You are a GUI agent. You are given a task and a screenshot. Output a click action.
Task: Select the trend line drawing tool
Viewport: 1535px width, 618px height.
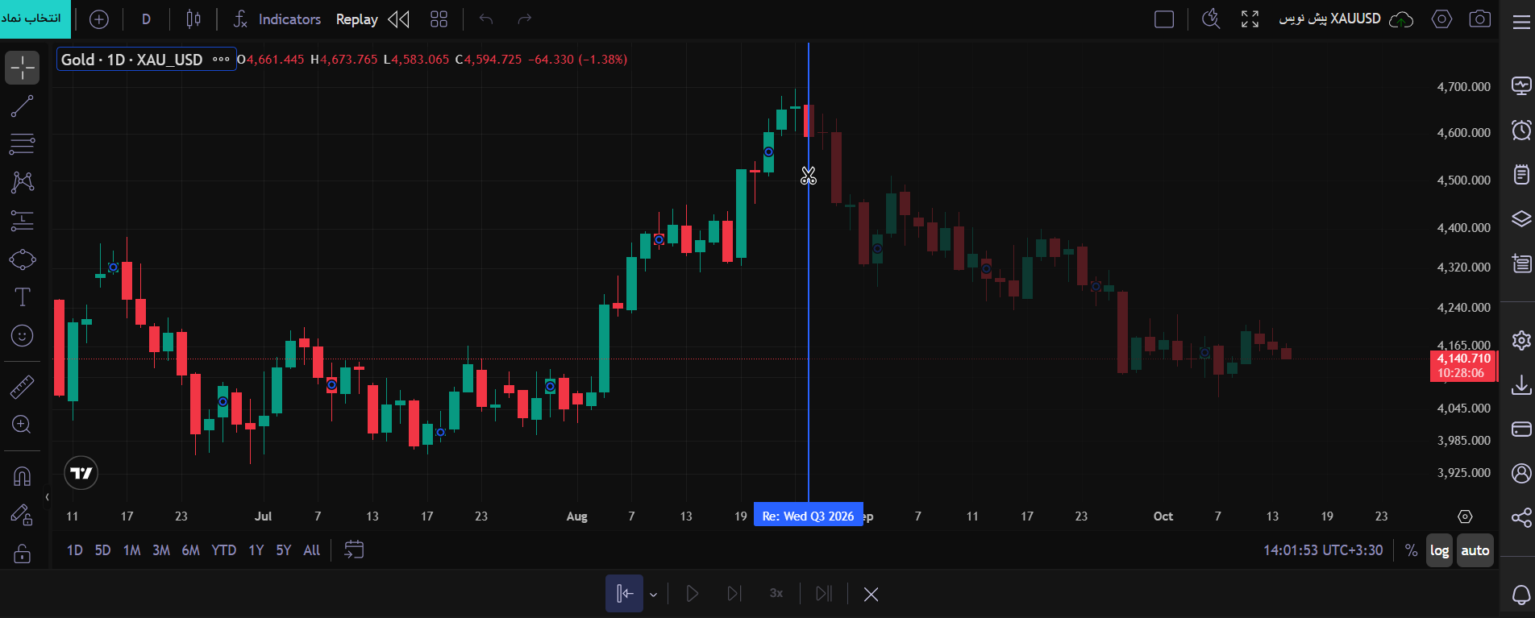point(22,106)
